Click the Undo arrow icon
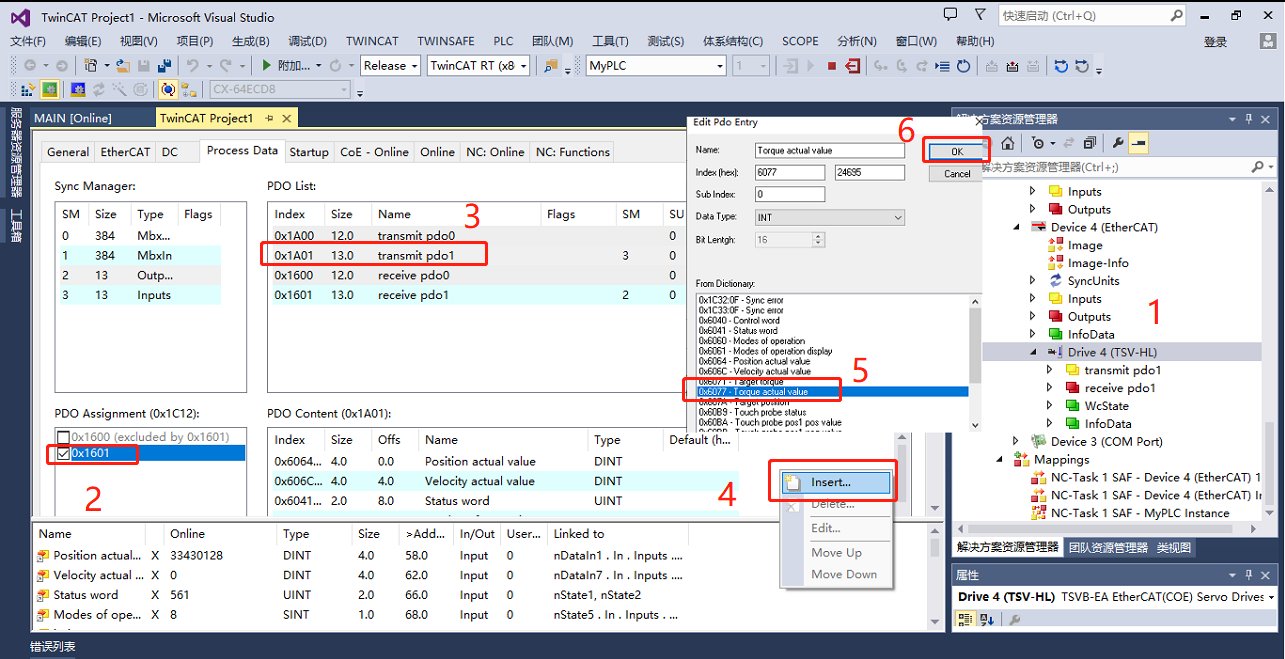Viewport: 1285px width, 659px height. [193, 65]
